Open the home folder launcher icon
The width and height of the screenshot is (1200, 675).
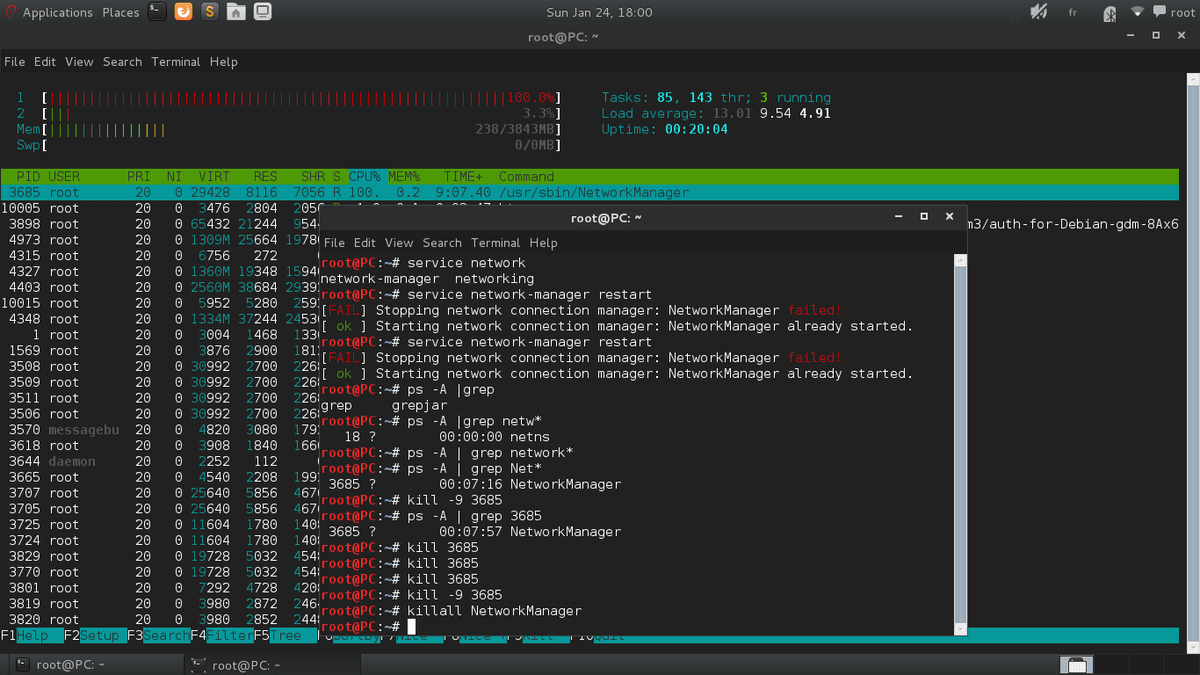click(235, 12)
